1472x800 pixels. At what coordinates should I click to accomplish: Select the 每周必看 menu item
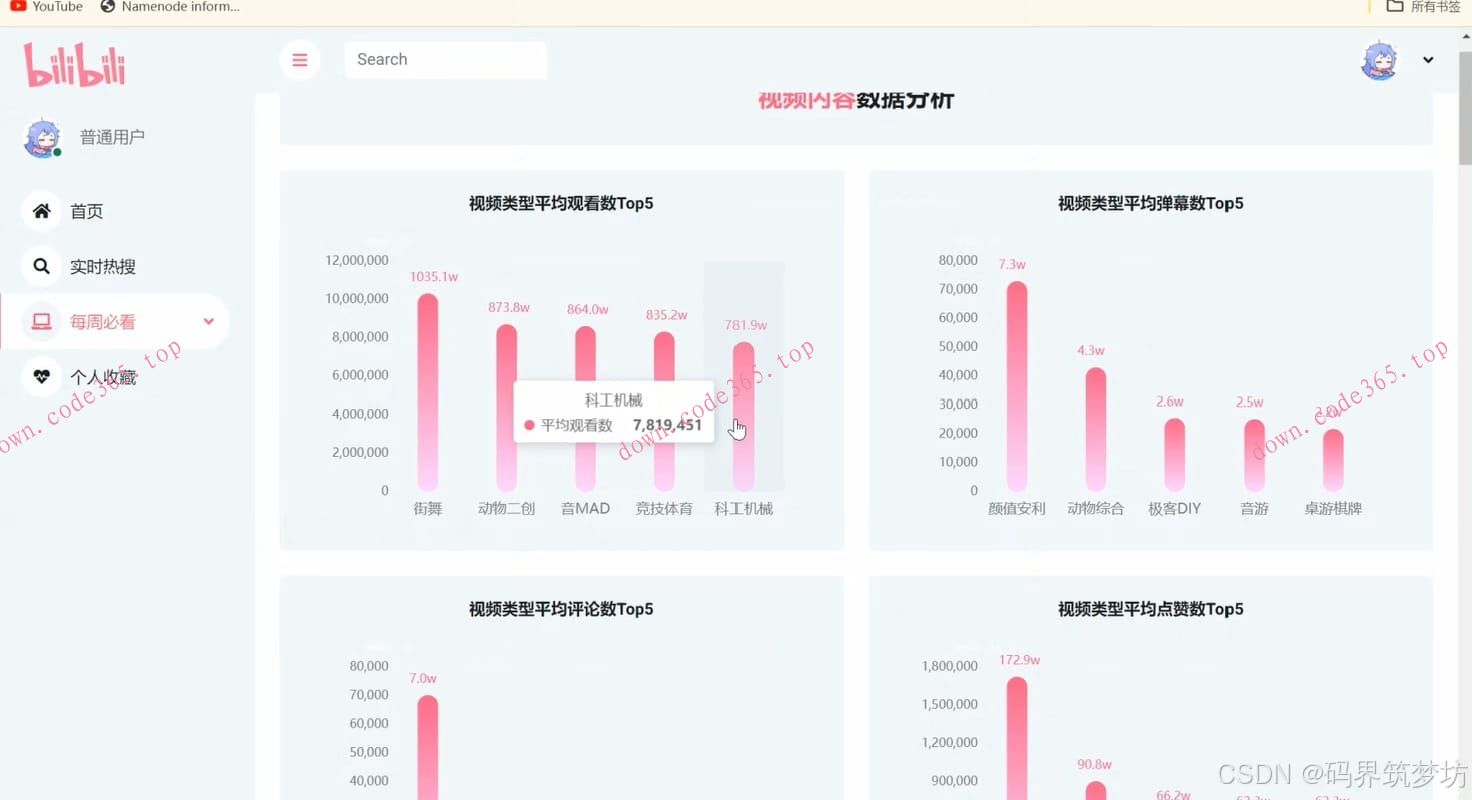click(115, 322)
